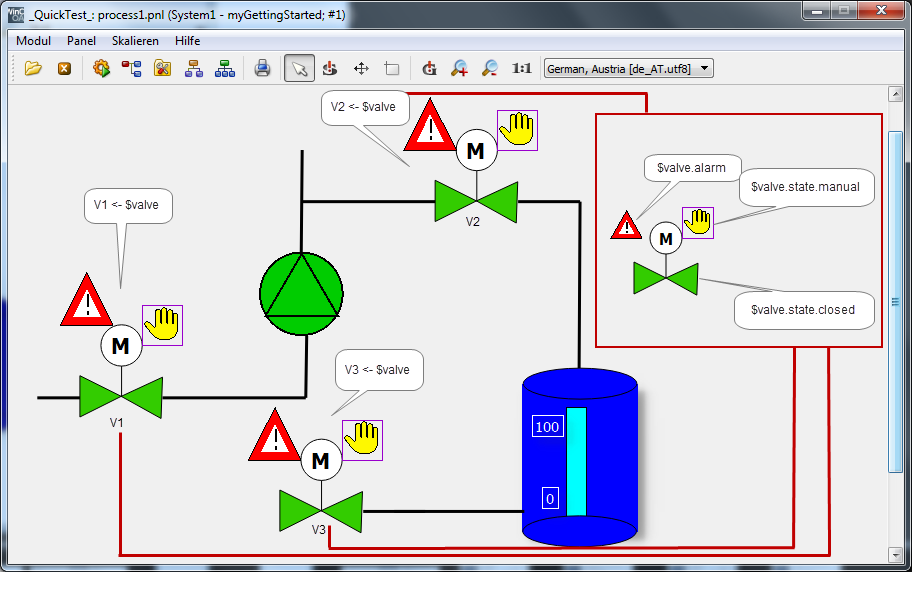Click the cyan tank level bar
This screenshot has width=921, height=589.
[x=576, y=462]
